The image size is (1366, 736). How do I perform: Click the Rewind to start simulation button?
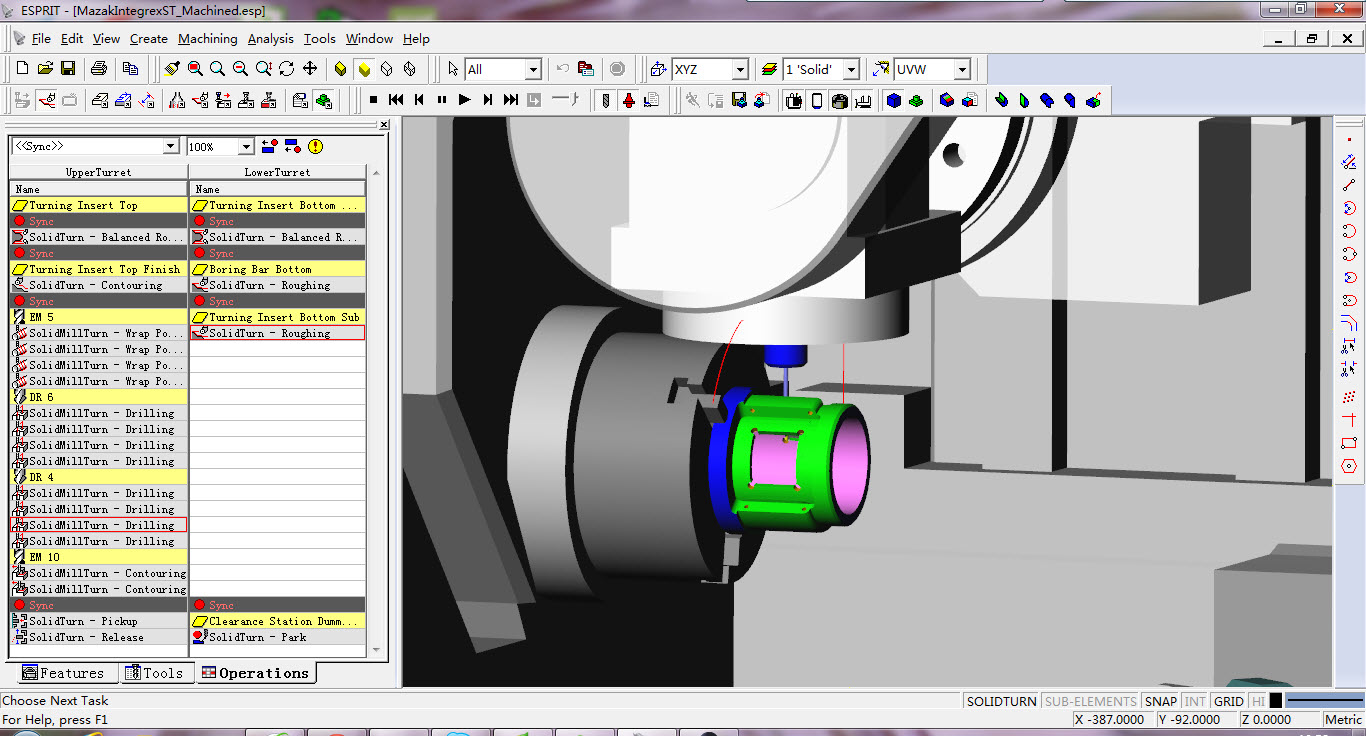point(396,100)
